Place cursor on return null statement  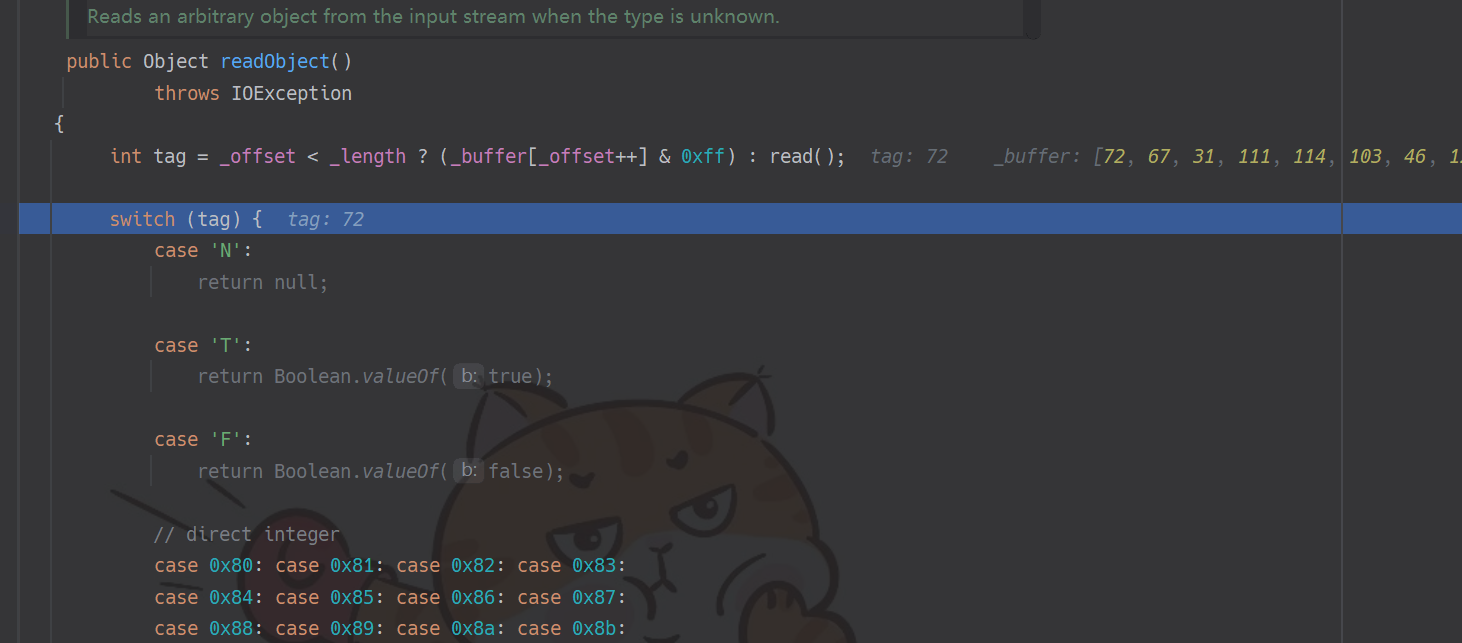coord(262,283)
